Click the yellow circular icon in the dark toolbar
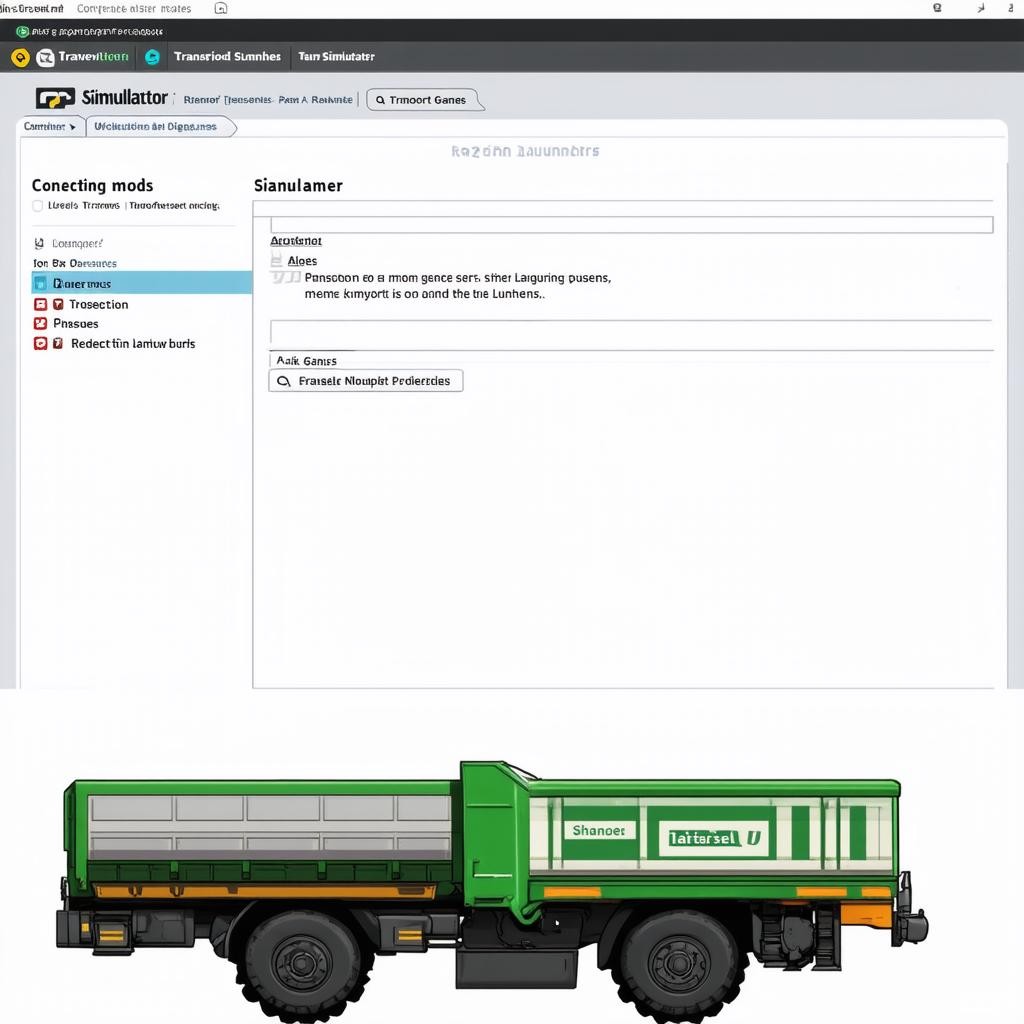Screen dimensions: 1024x1024 [x=19, y=57]
